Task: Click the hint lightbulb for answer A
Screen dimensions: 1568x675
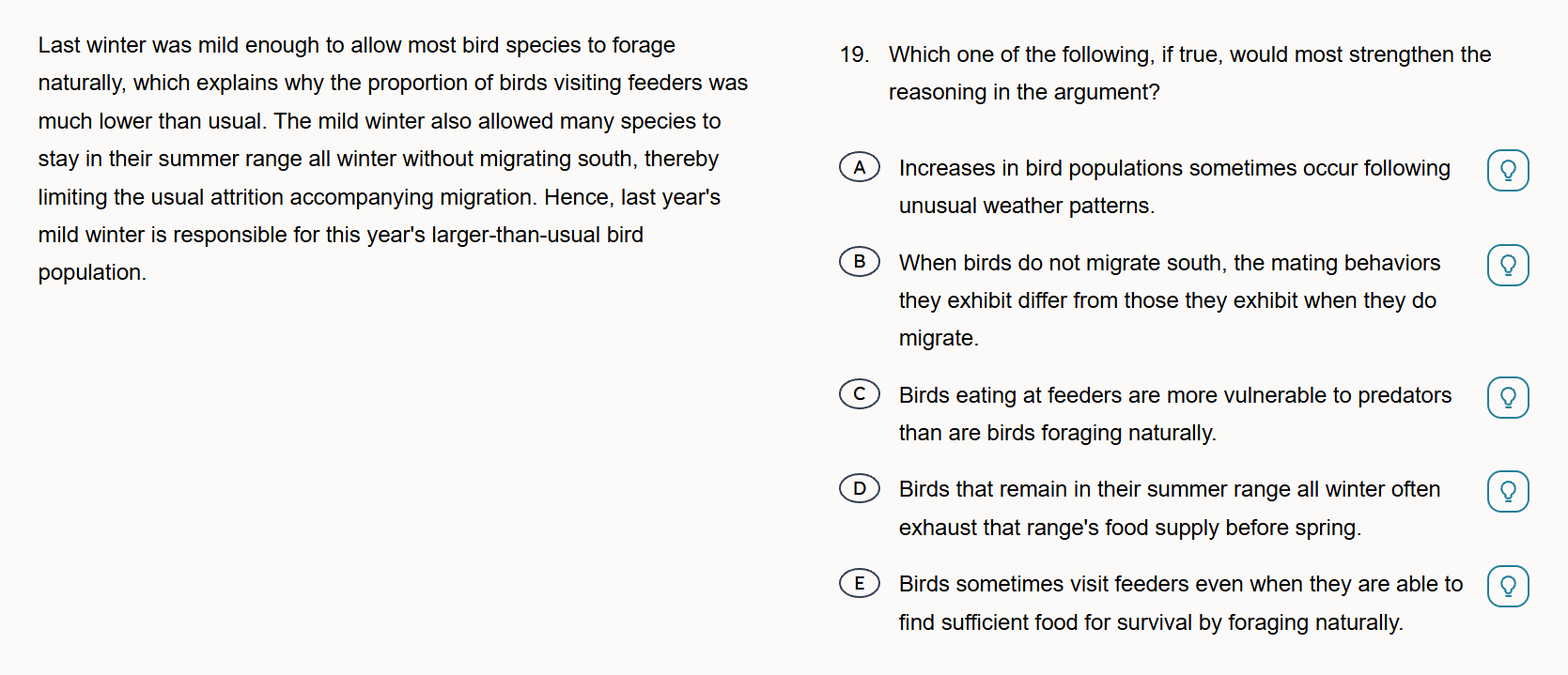Action: coord(1507,171)
